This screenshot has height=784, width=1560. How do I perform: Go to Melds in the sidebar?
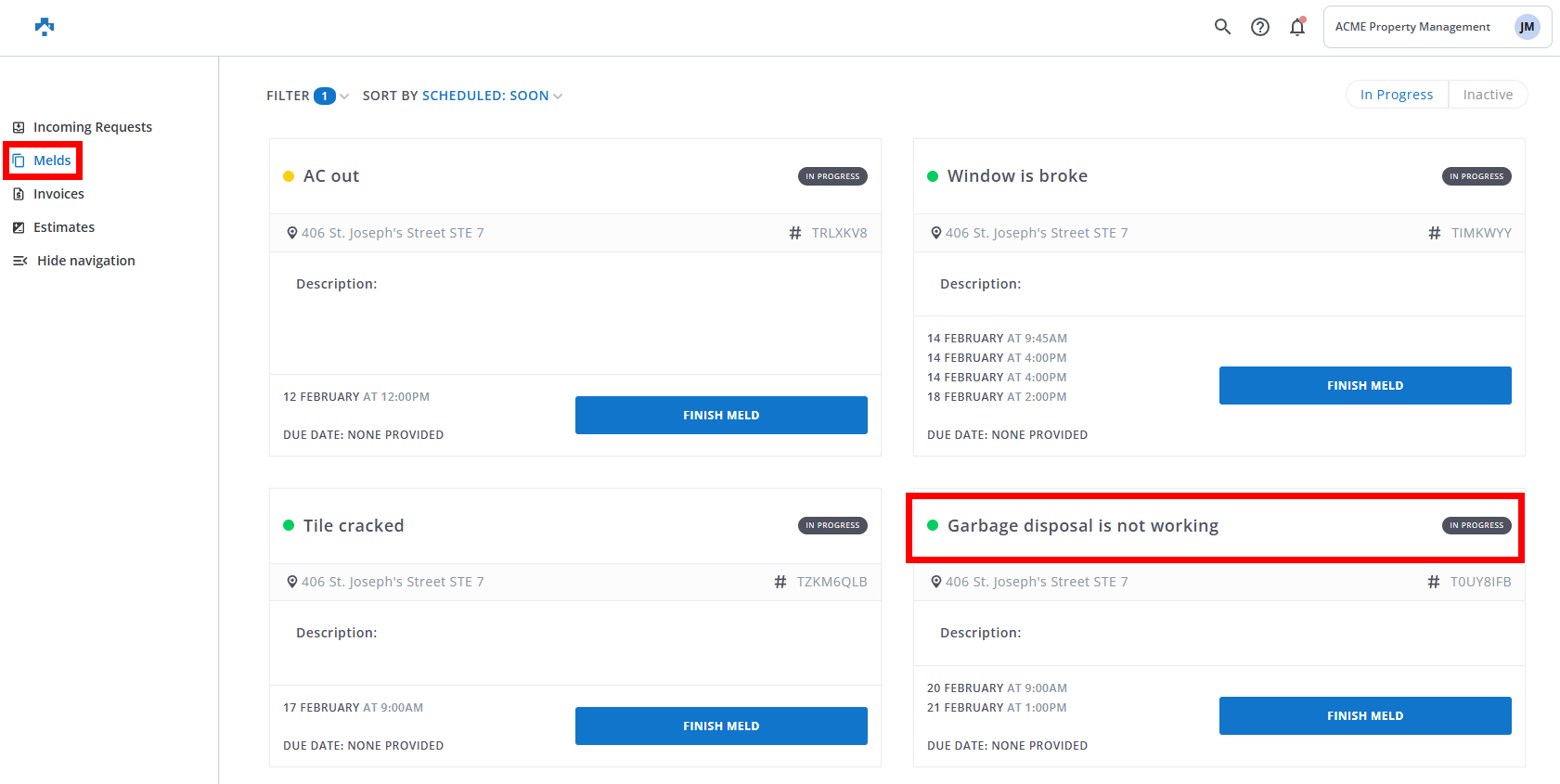pos(52,161)
